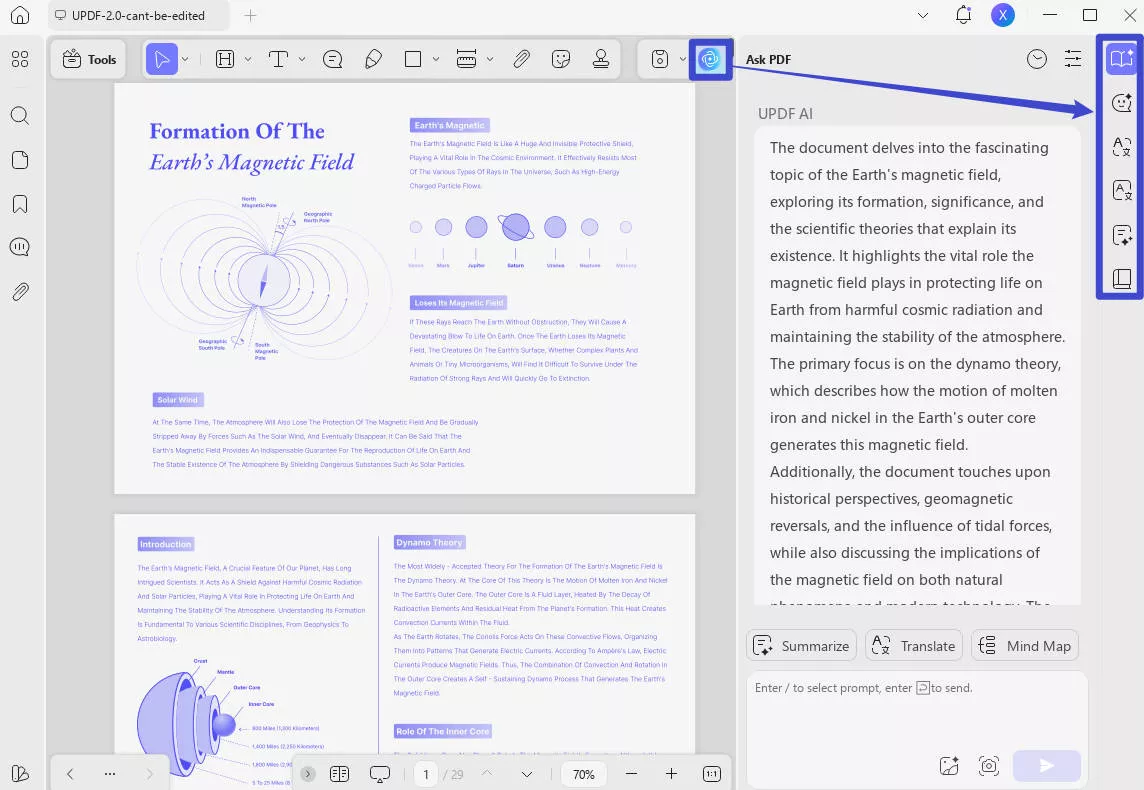Select the text typewriter tool

click(x=278, y=59)
